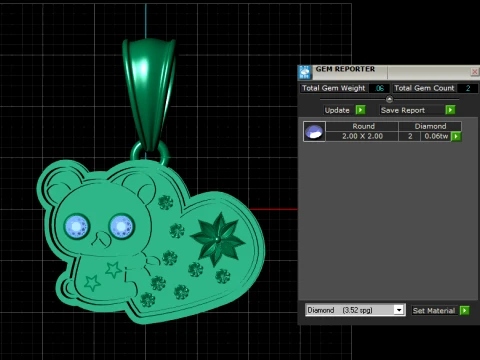
Task: Open the Diamond material dropdown
Action: pyautogui.click(x=399, y=310)
